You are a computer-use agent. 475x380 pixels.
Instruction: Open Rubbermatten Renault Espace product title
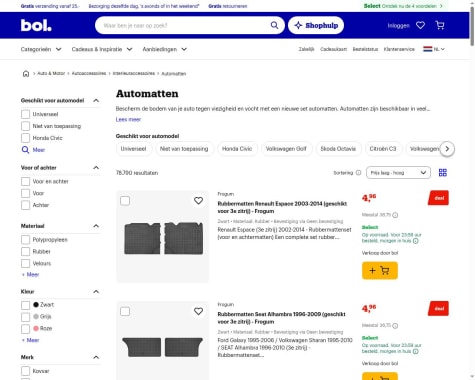(x=282, y=207)
